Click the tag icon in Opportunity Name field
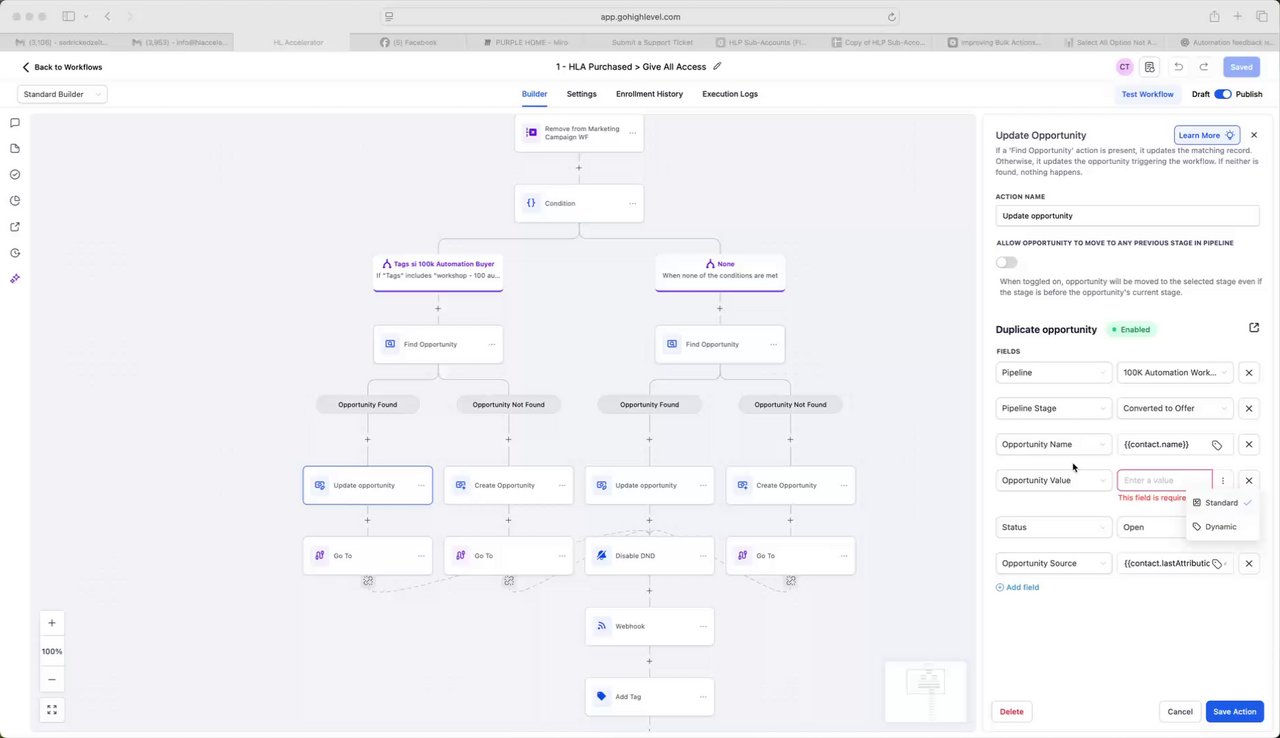Viewport: 1280px width, 738px height. click(x=1217, y=445)
